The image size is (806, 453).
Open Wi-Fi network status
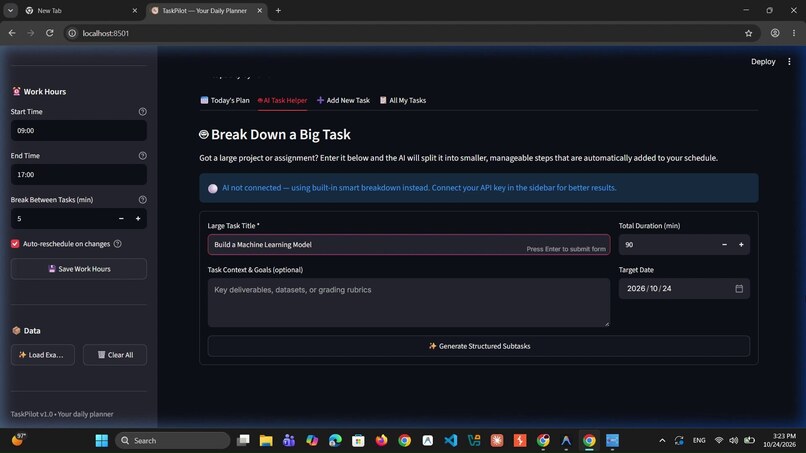[719, 441]
